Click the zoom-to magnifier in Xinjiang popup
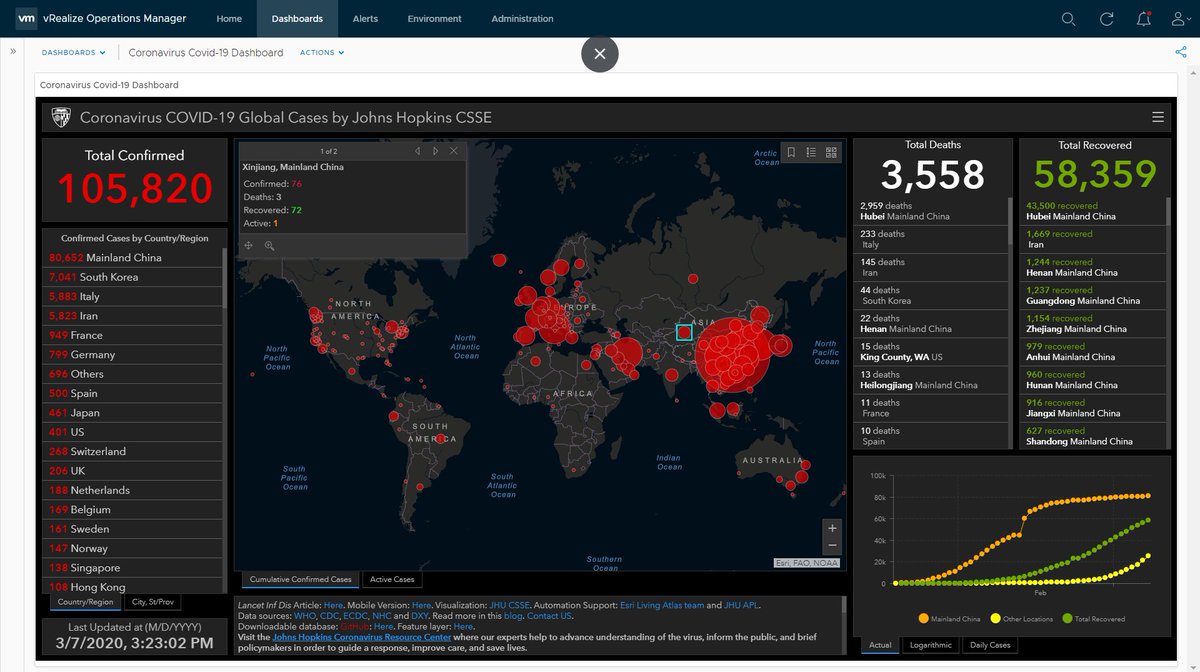The image size is (1200, 672). click(269, 245)
